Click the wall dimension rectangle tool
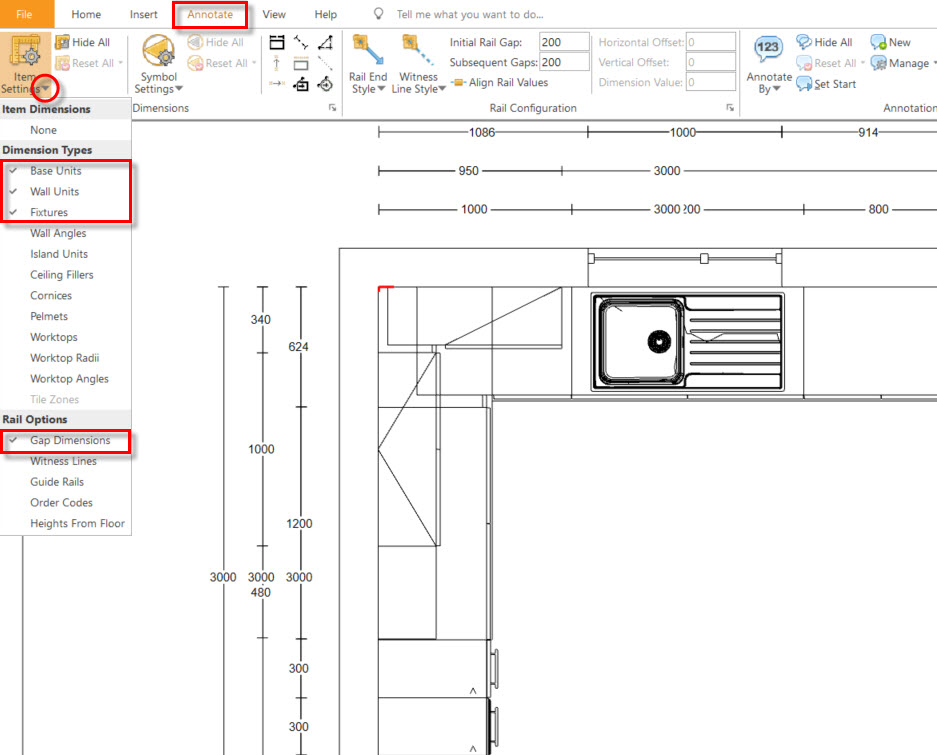 [x=277, y=42]
